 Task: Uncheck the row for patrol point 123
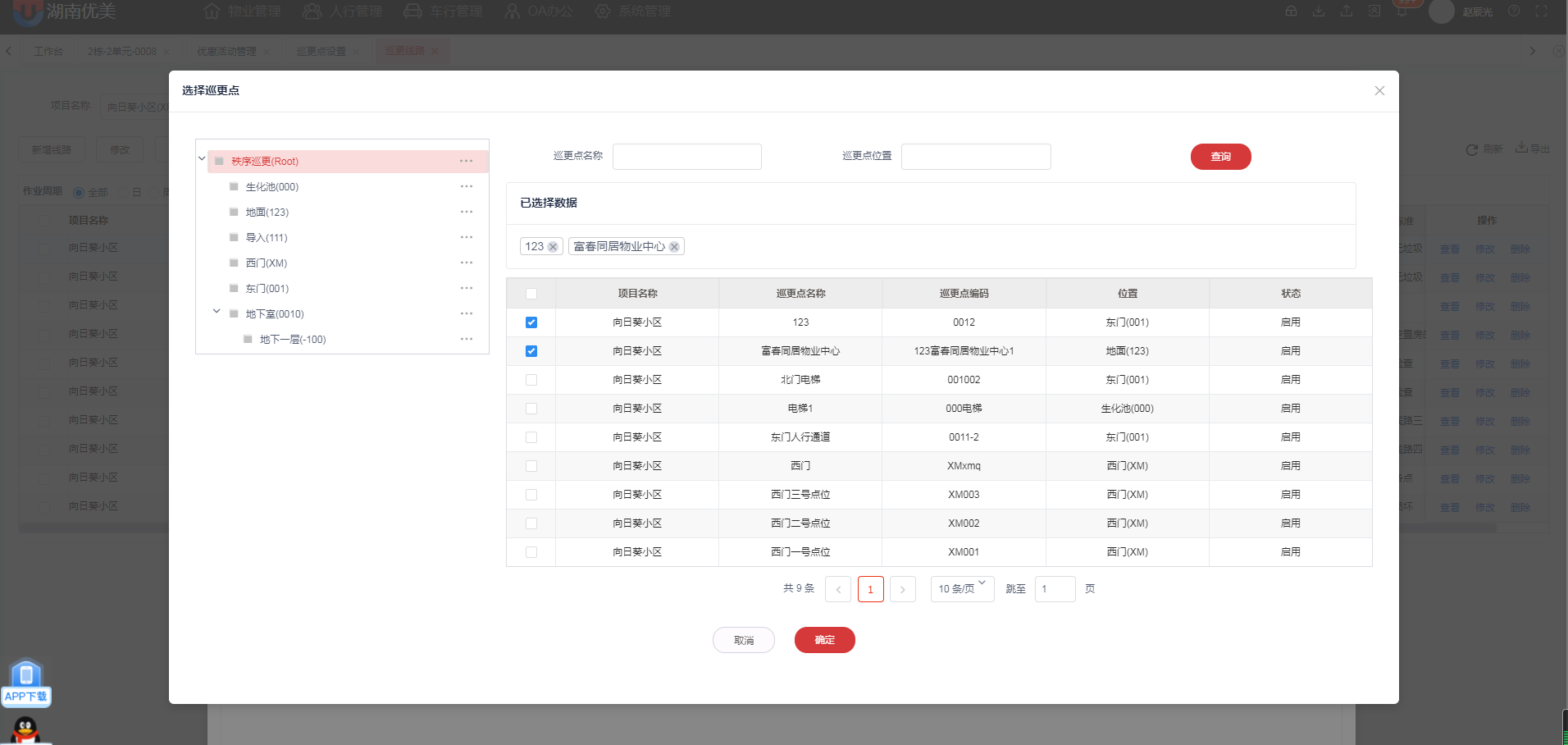click(531, 322)
